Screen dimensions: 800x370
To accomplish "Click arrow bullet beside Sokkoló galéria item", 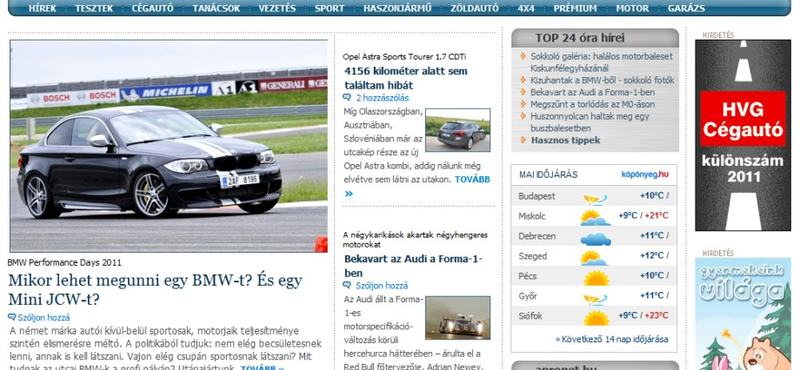I will tap(523, 56).
